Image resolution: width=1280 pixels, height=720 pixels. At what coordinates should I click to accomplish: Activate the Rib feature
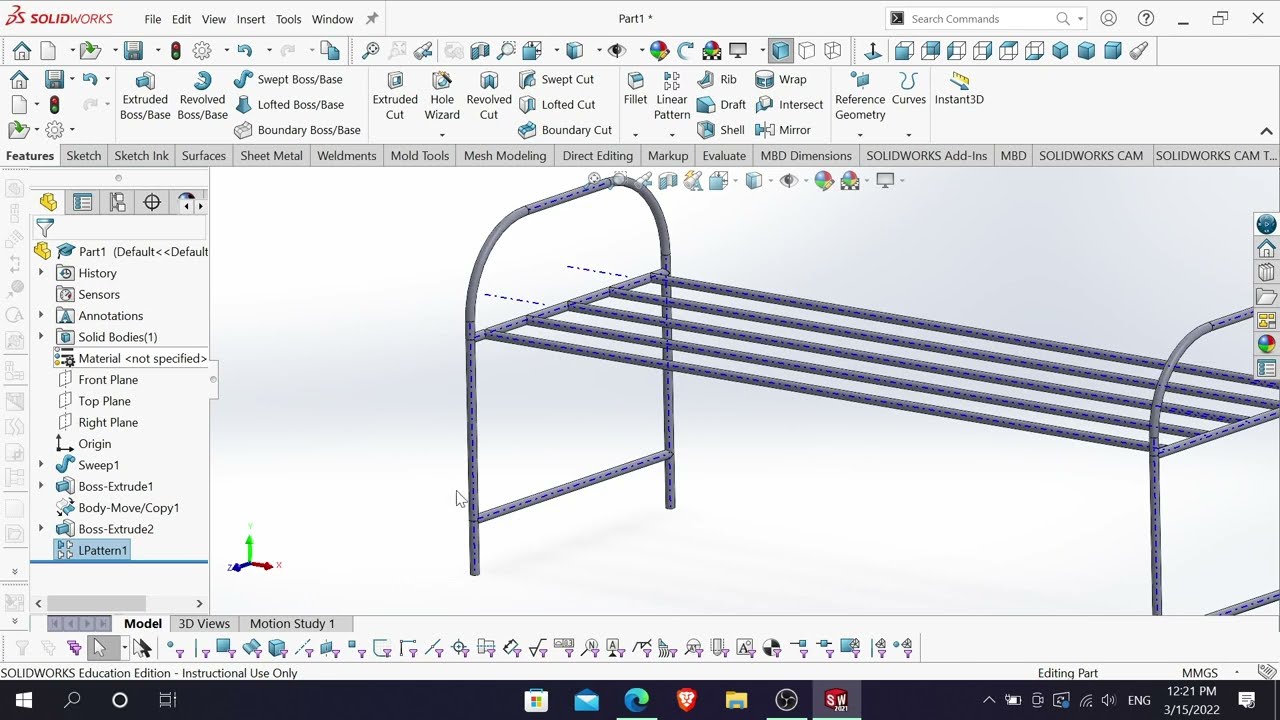[x=717, y=79]
